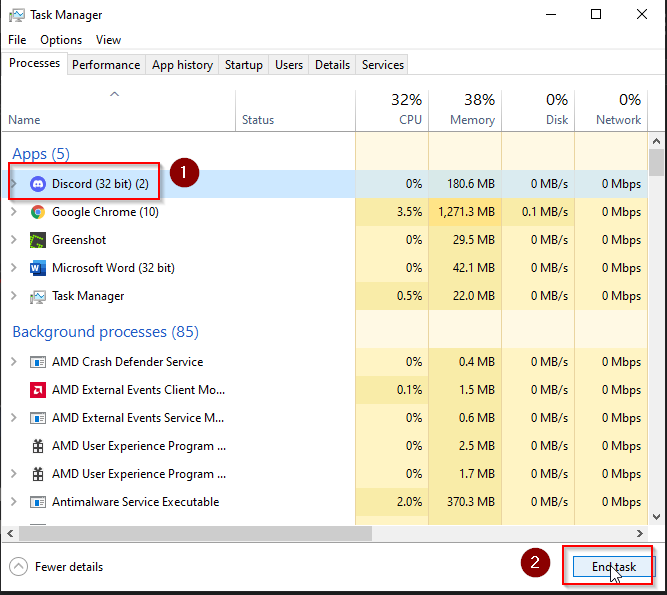Sort by the Memory column header
This screenshot has height=595, width=667.
(465, 111)
